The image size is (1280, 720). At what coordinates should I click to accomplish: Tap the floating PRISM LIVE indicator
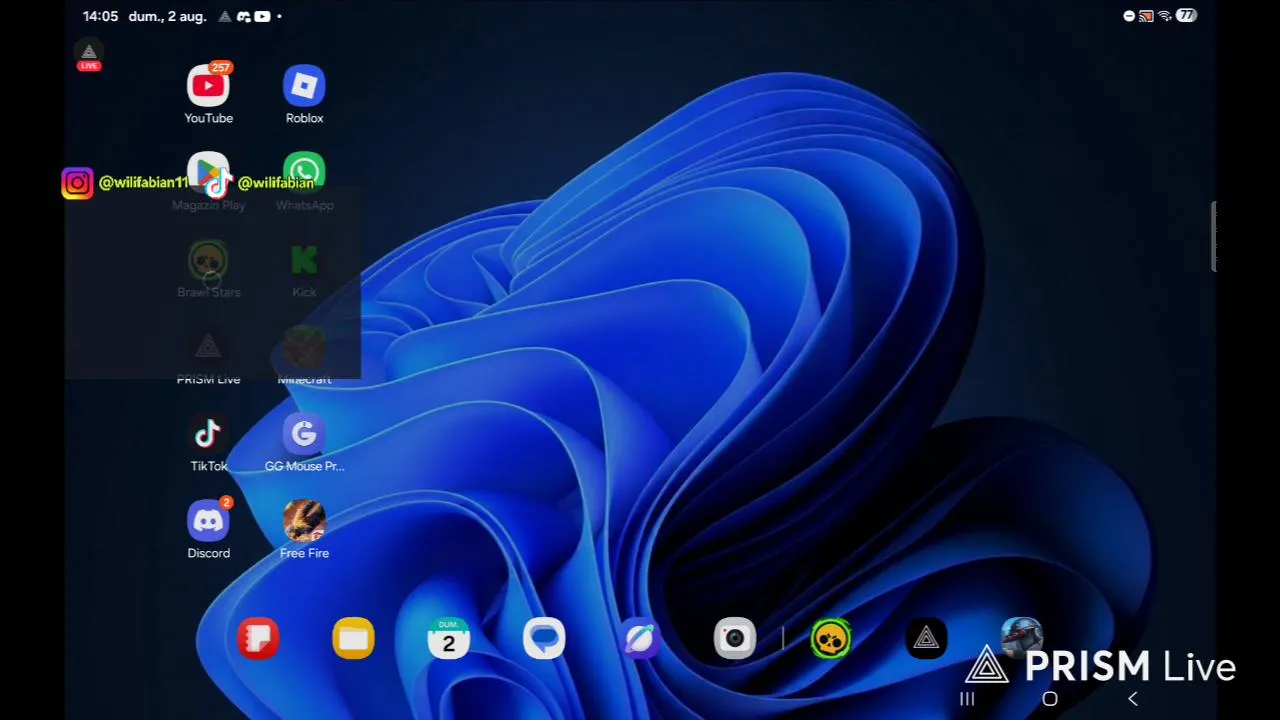[x=89, y=56]
